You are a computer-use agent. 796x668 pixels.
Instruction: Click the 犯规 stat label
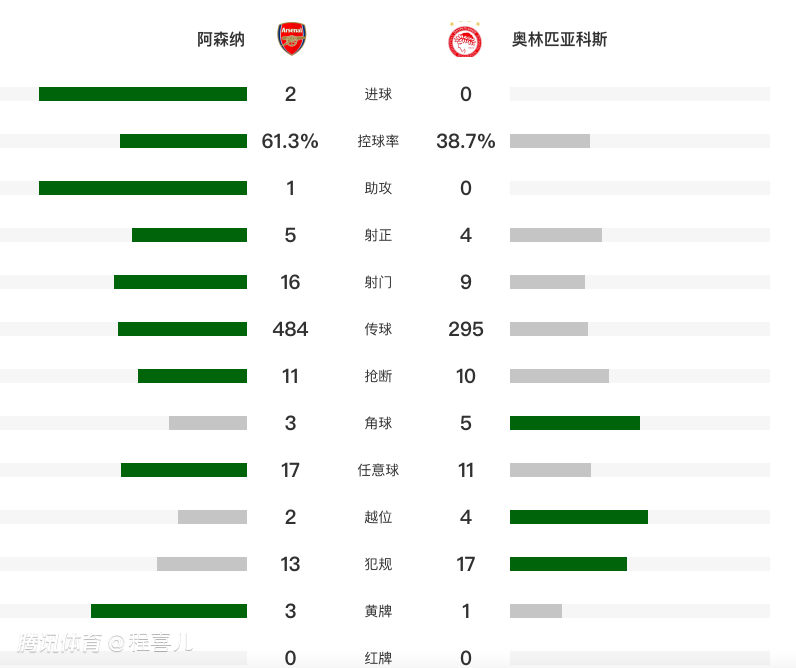(x=378, y=564)
